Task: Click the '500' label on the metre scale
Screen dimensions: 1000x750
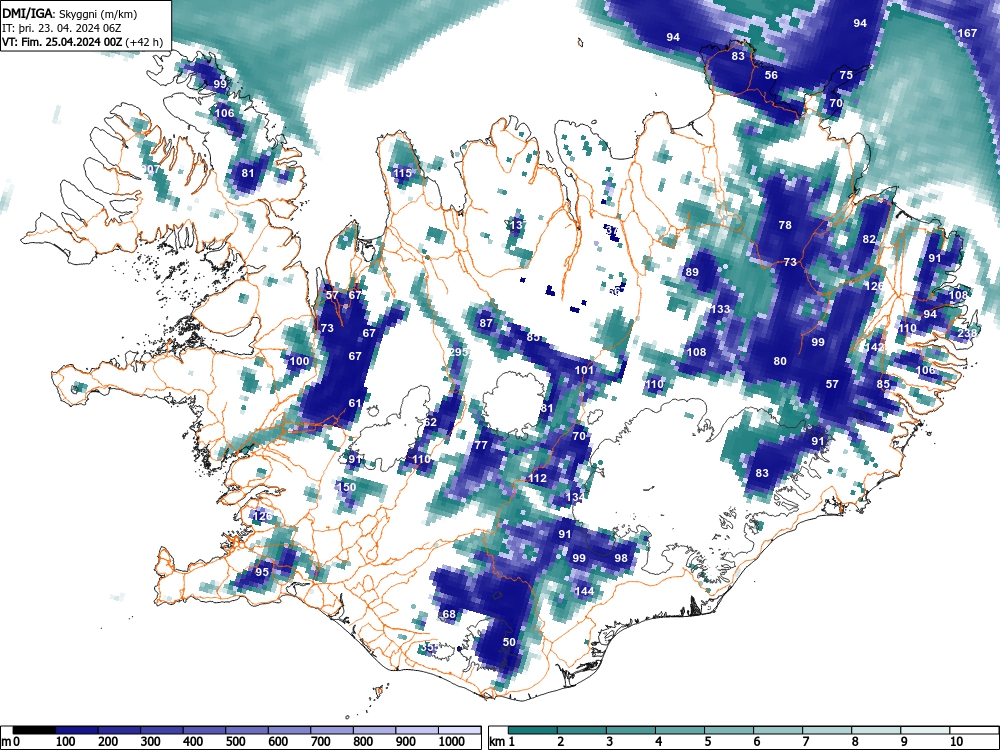Action: (235, 741)
